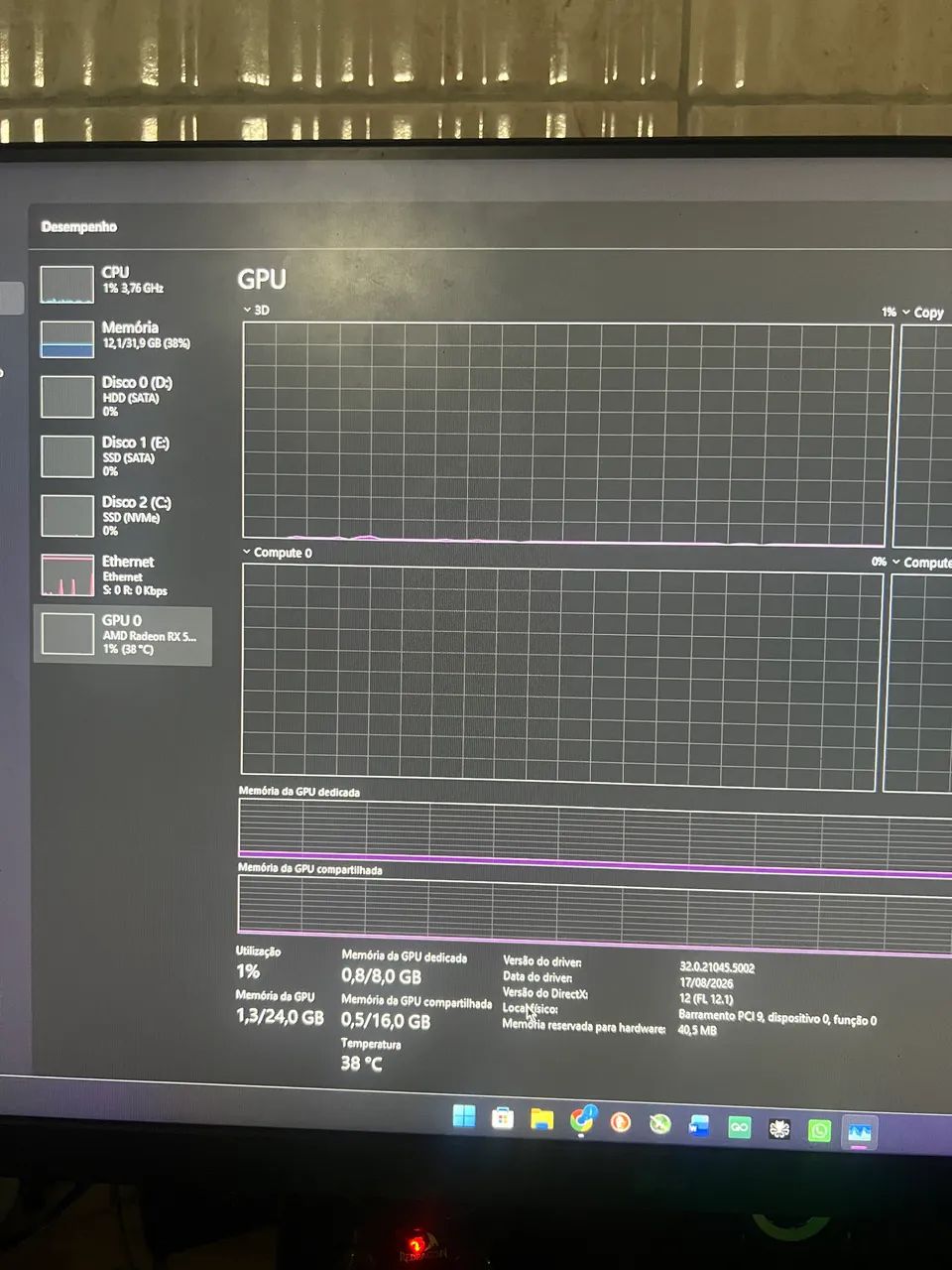Launch DuckDuckGo browser from the taskbar
The width and height of the screenshot is (952, 1270).
click(x=621, y=1122)
